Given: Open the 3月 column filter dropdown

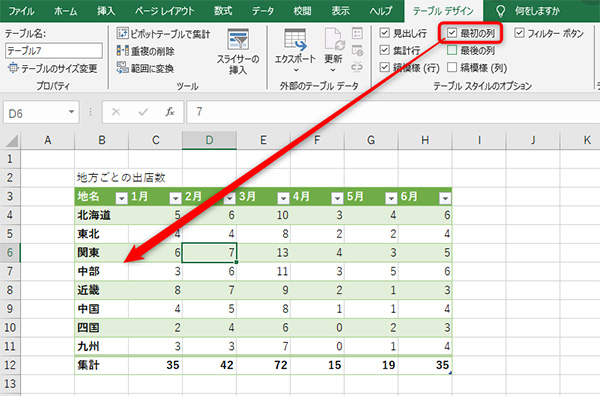Looking at the screenshot, I should click(x=283, y=198).
